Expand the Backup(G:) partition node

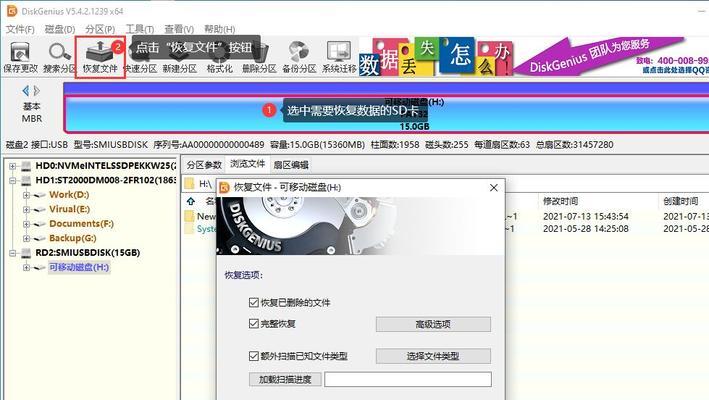click(x=26, y=238)
